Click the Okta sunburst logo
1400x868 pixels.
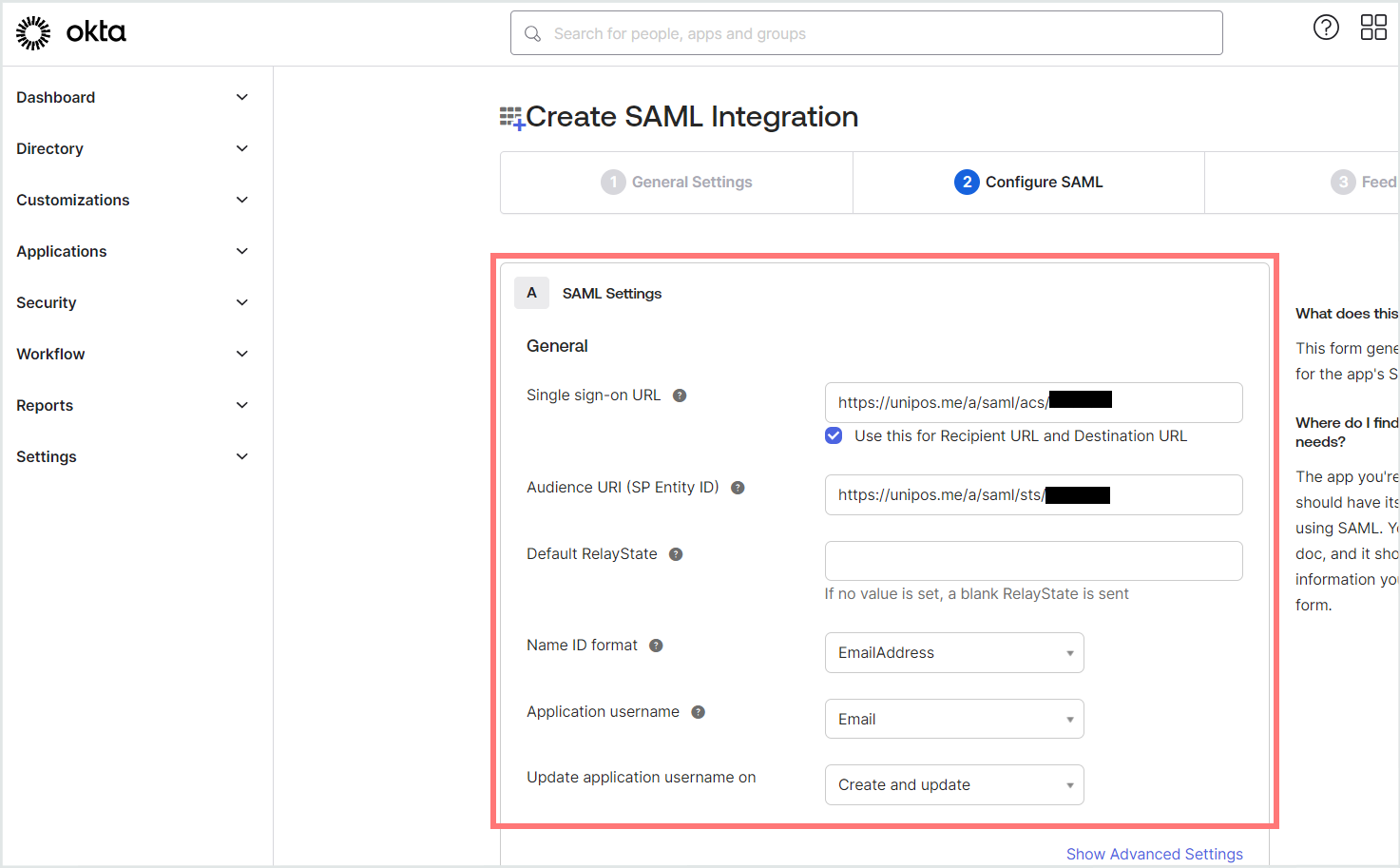click(33, 32)
